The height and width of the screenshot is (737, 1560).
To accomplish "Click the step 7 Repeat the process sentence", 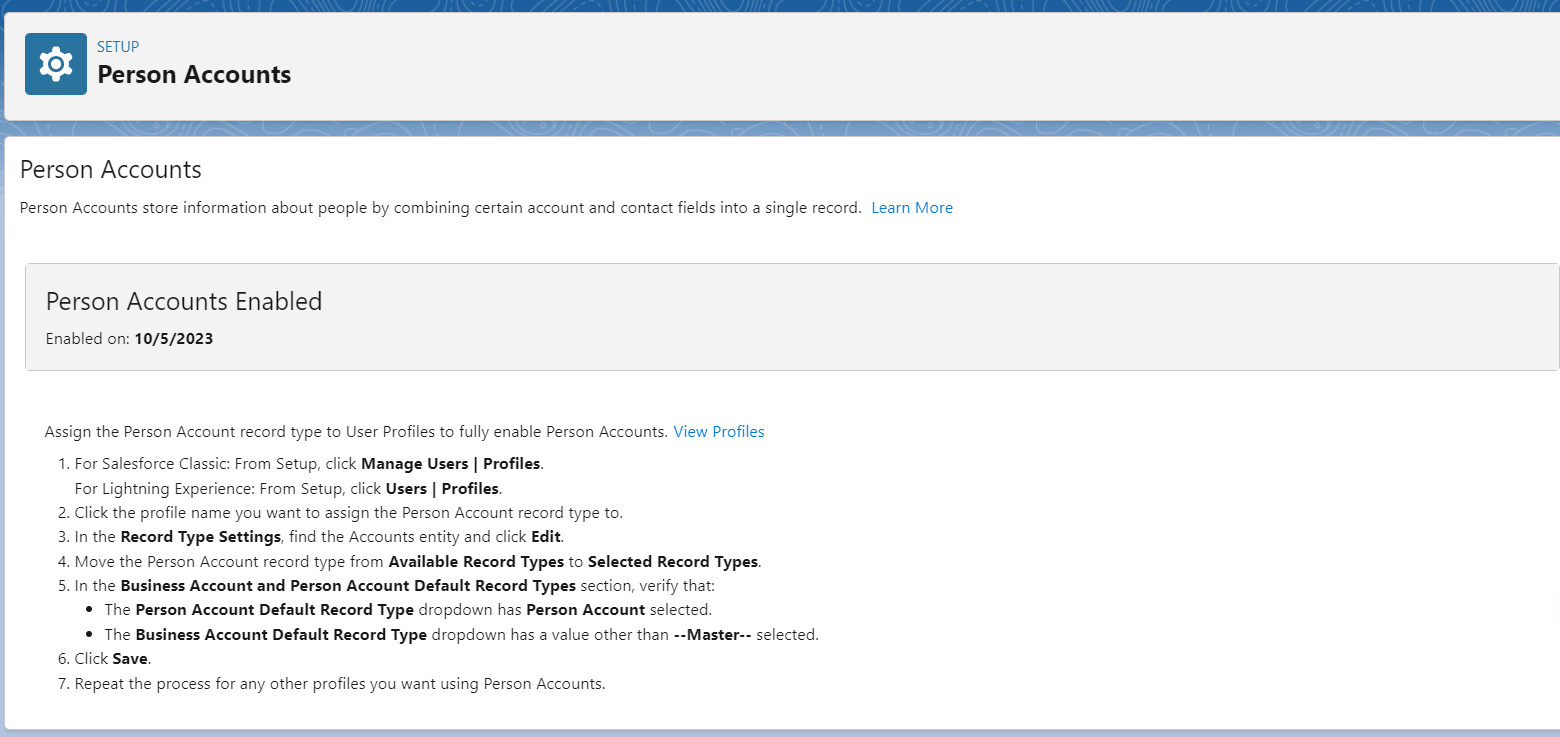I will (x=340, y=685).
